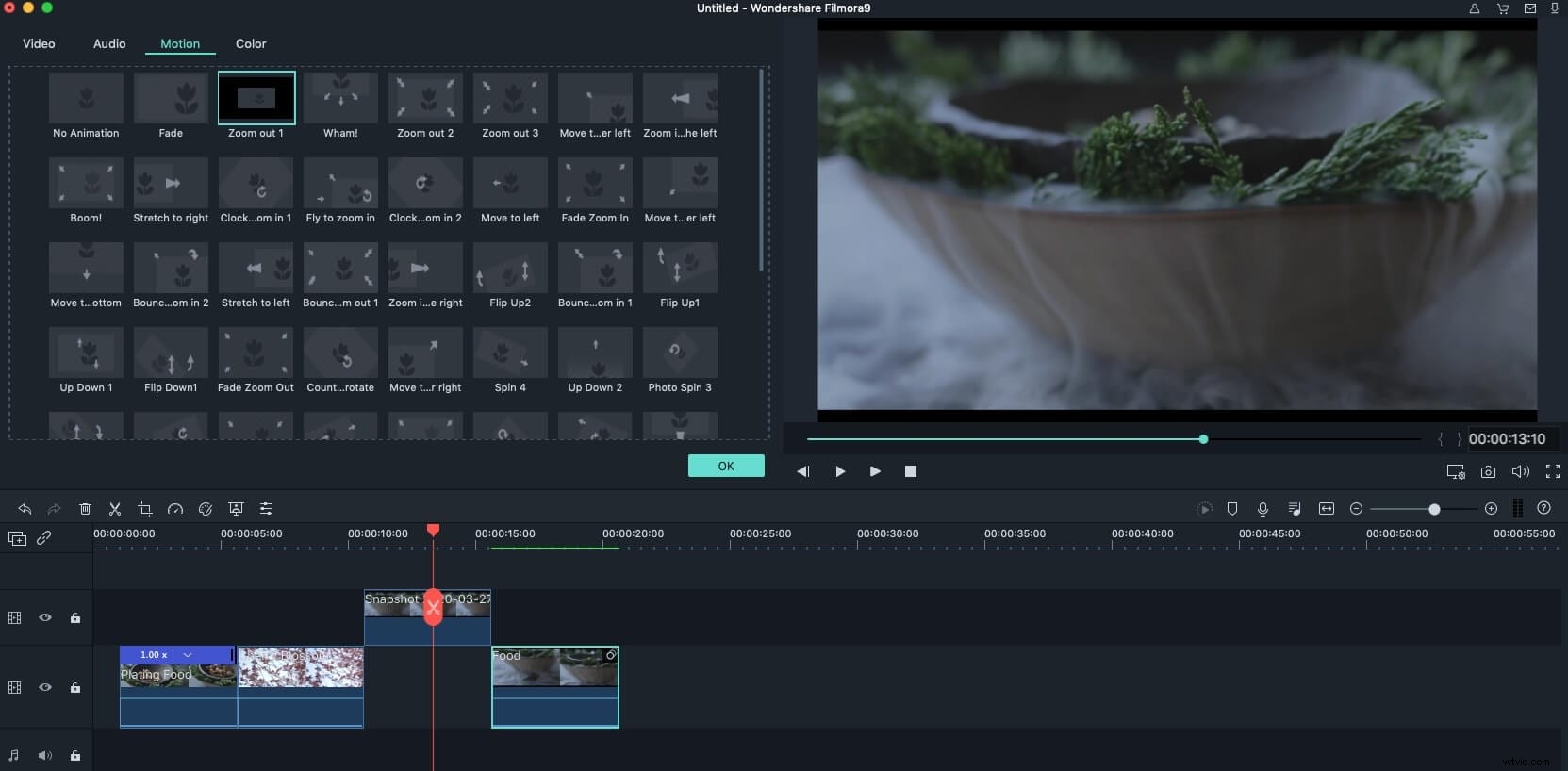Hide the upper video track with eye icon

45,617
